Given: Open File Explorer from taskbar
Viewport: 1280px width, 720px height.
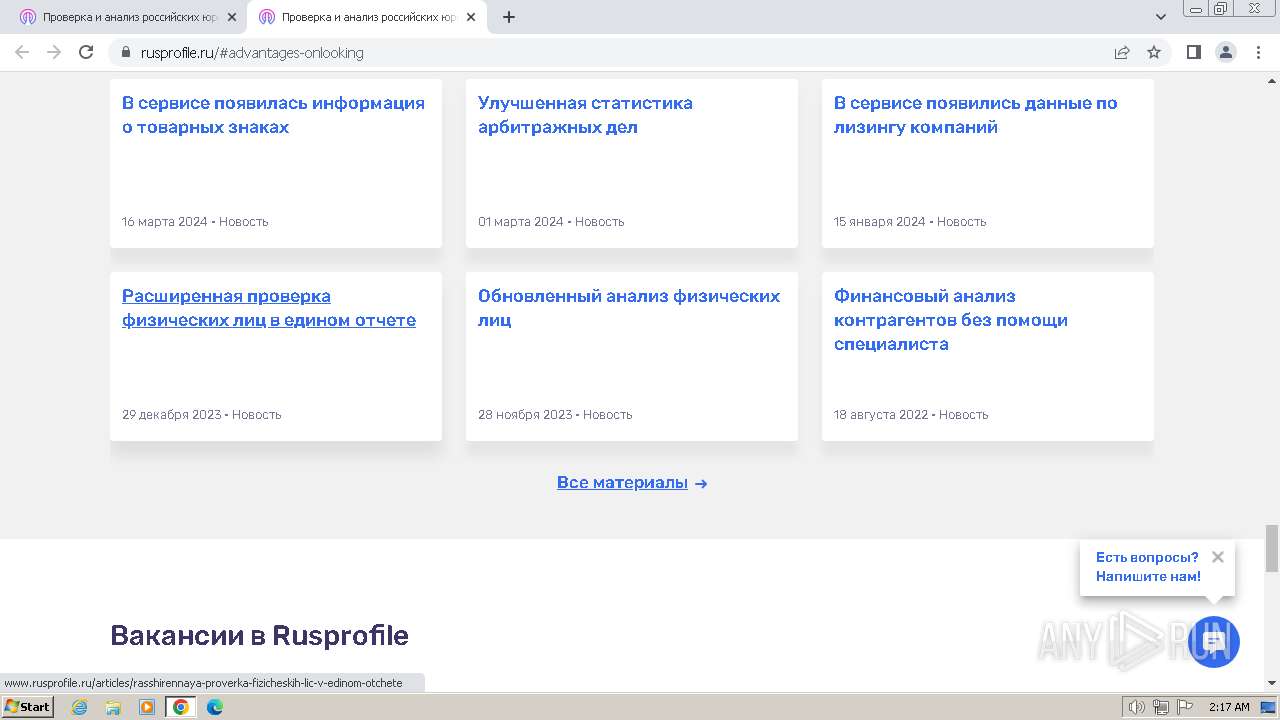Looking at the screenshot, I should [x=113, y=707].
